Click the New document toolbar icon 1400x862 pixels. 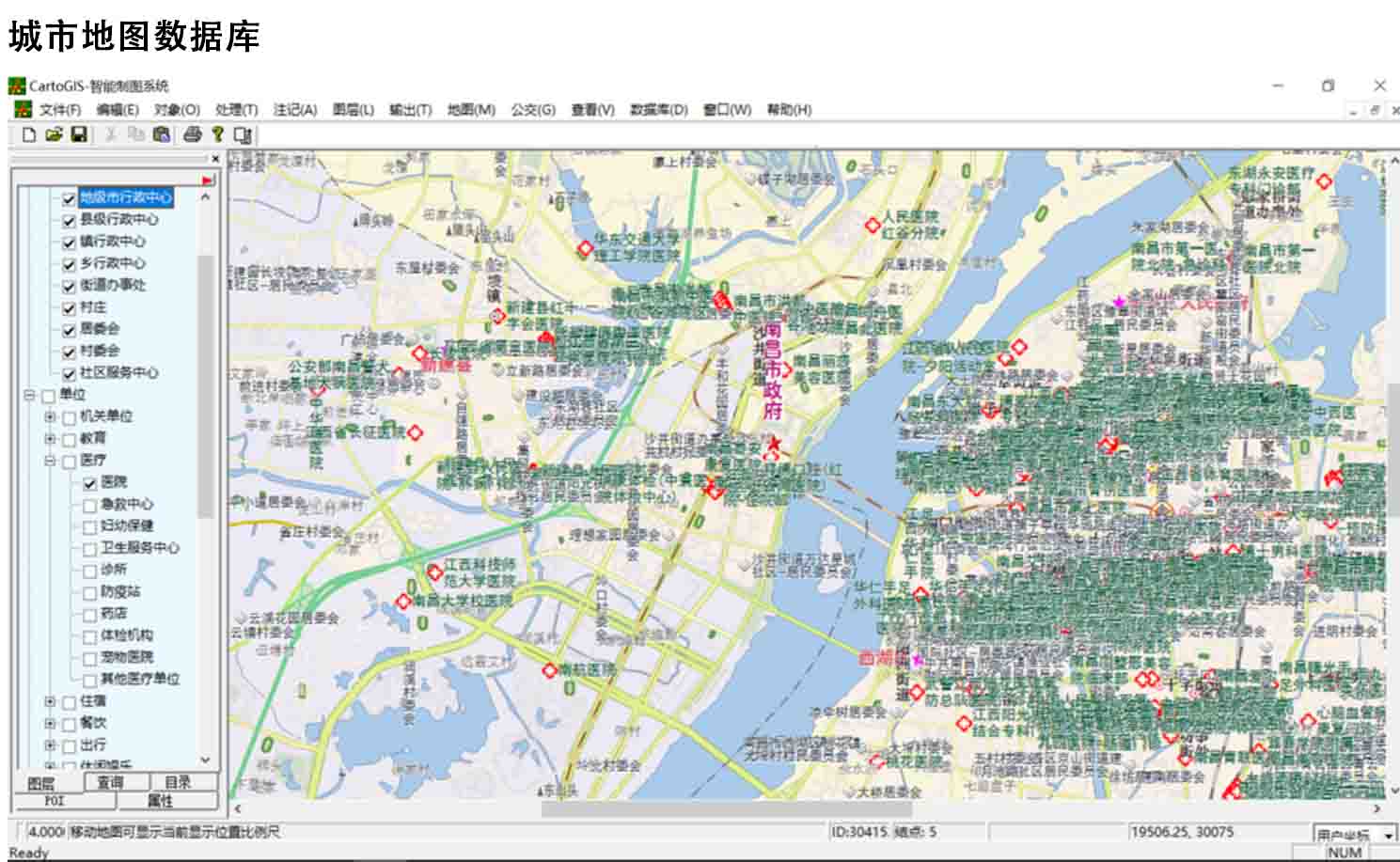click(x=29, y=134)
